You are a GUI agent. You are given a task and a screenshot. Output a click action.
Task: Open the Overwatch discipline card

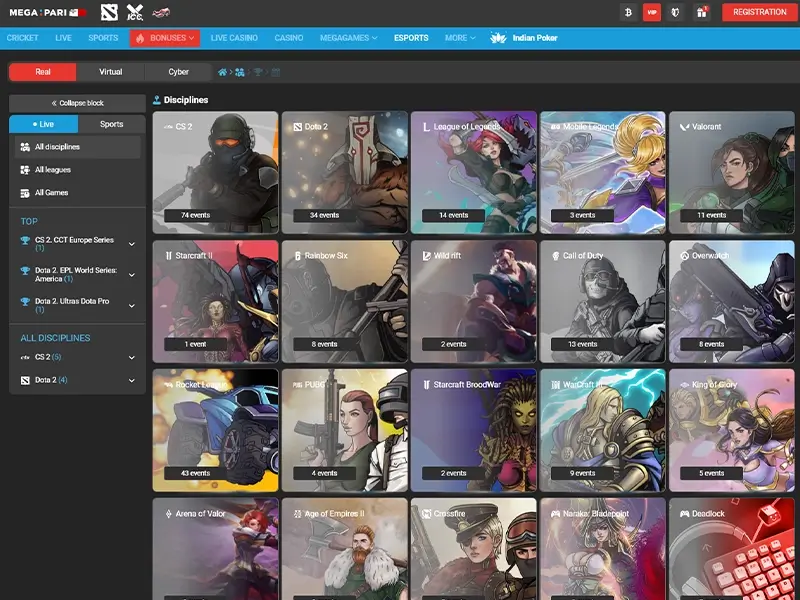coord(732,302)
